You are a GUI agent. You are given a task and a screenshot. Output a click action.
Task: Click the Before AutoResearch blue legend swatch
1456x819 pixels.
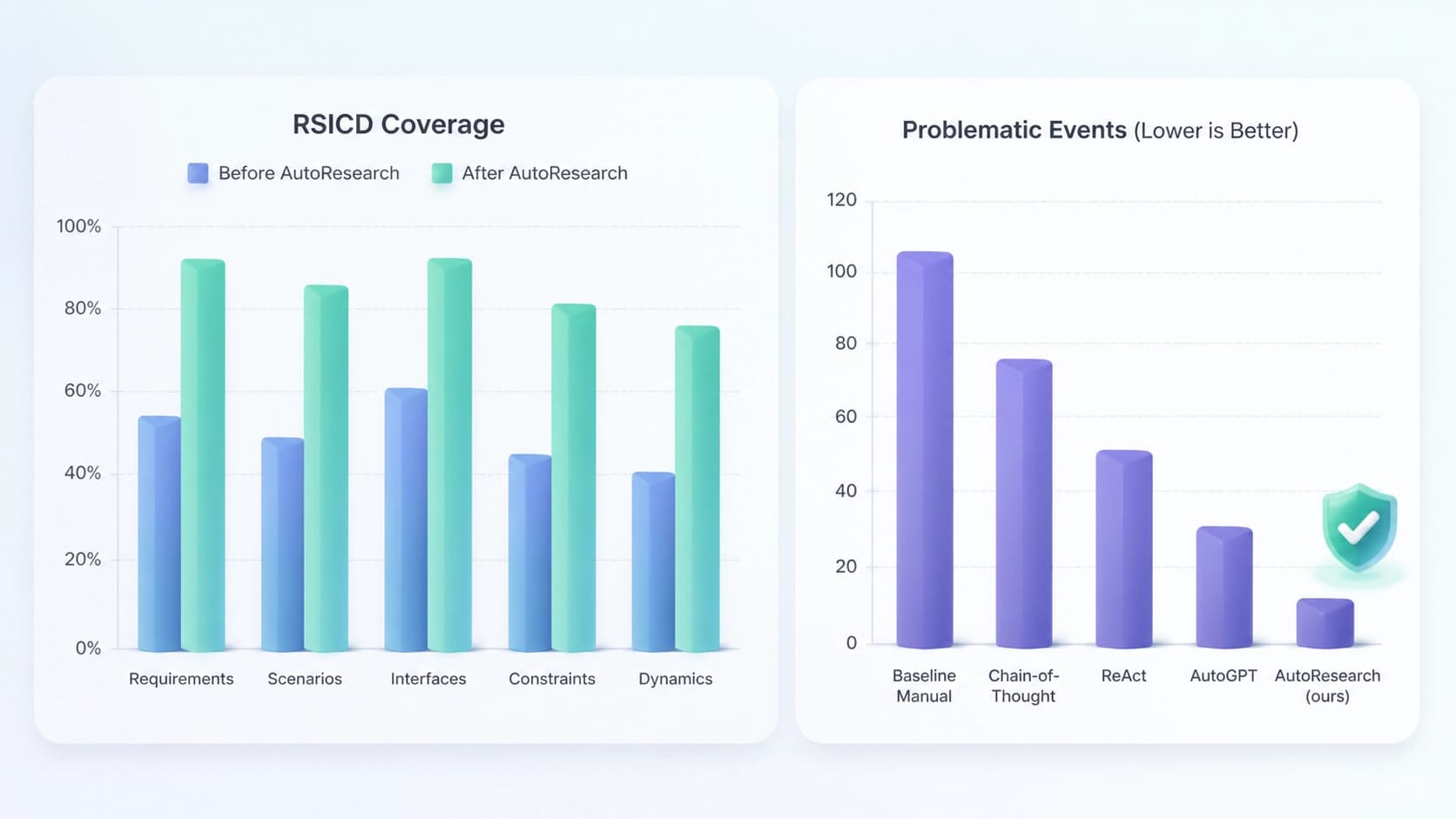coord(199,173)
